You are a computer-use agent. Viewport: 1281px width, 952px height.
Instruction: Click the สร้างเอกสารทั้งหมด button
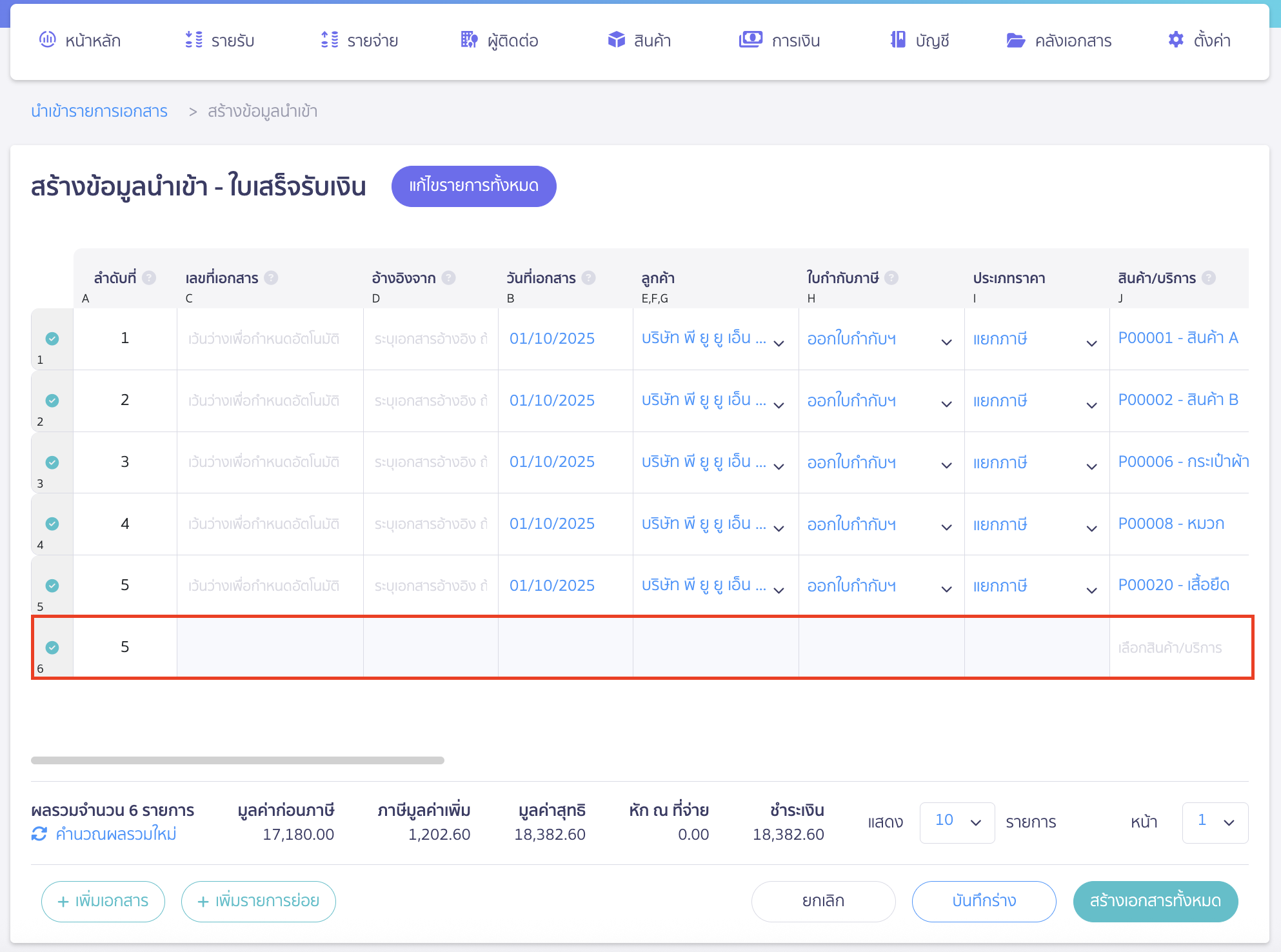point(1155,901)
